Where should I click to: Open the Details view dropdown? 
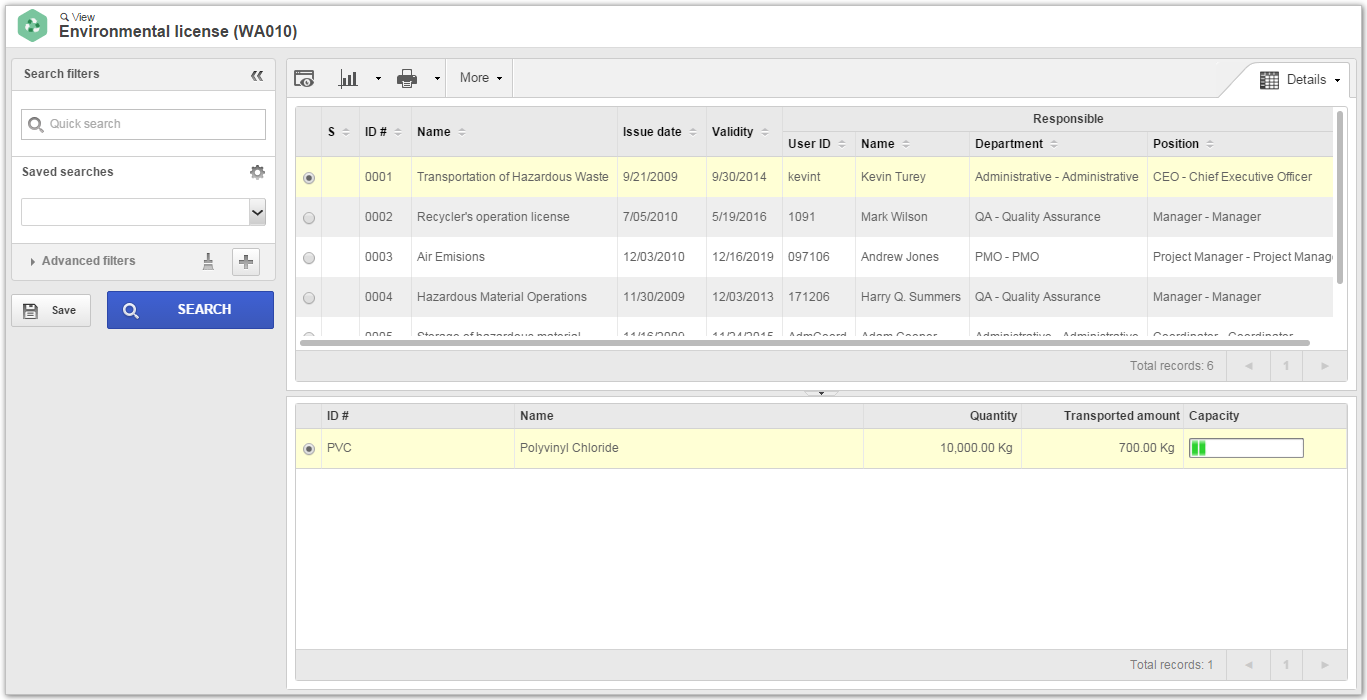coord(1300,80)
